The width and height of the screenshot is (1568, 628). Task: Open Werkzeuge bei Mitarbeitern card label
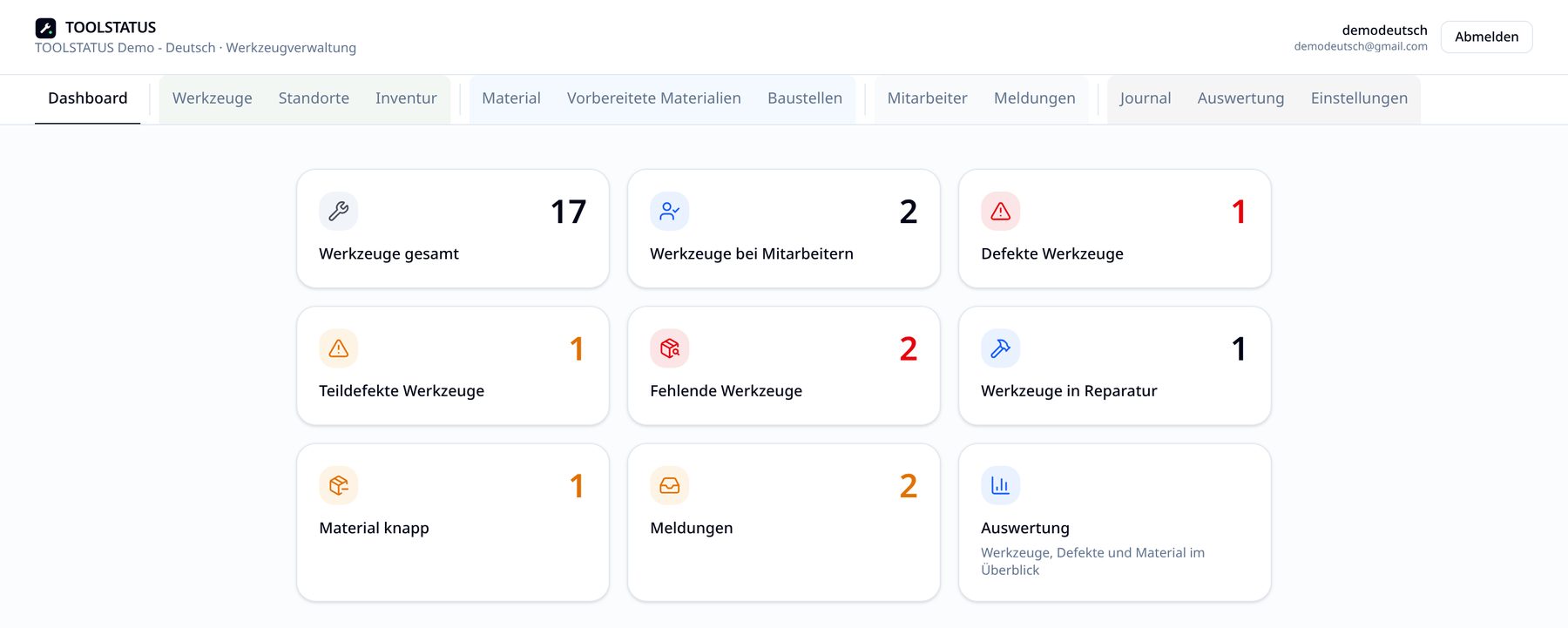click(752, 253)
